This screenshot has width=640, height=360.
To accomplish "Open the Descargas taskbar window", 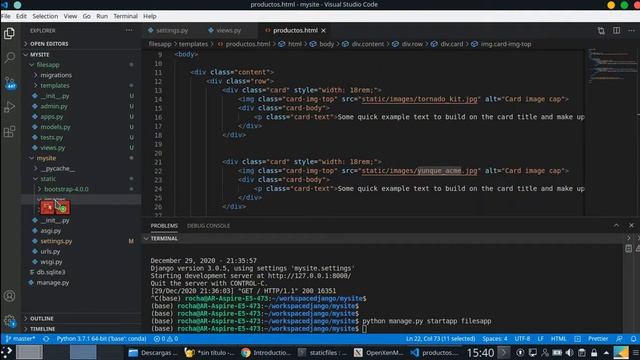I will click(x=153, y=353).
